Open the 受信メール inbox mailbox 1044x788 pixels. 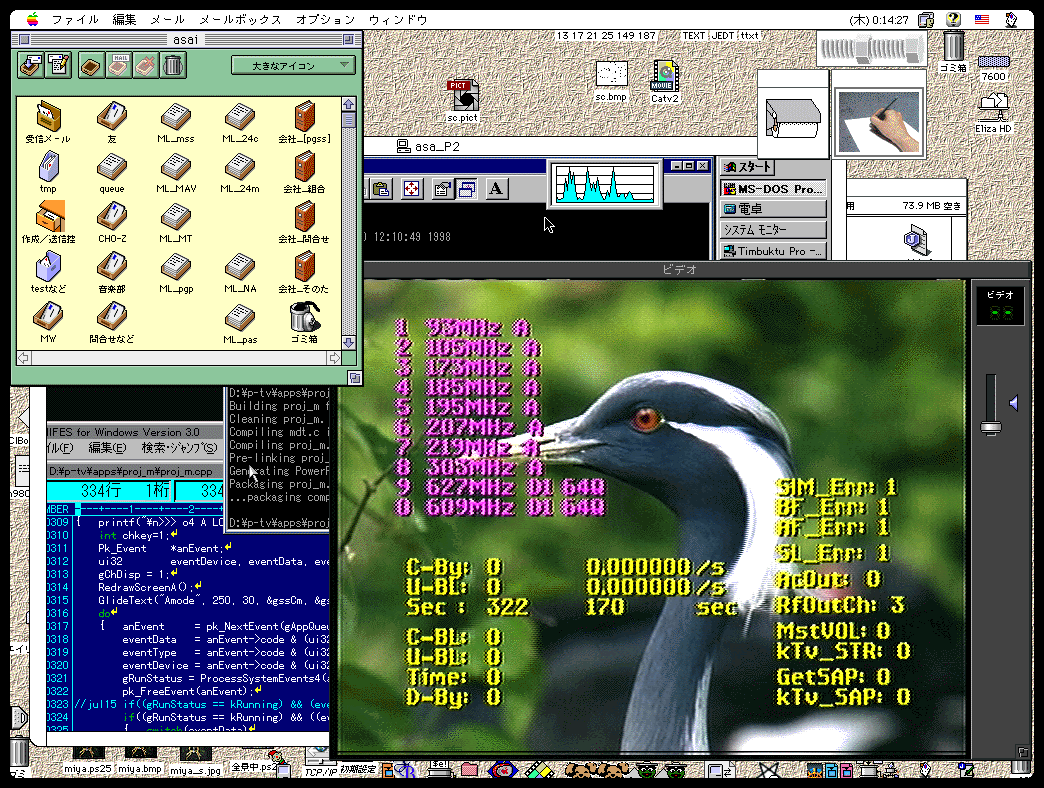(48, 116)
